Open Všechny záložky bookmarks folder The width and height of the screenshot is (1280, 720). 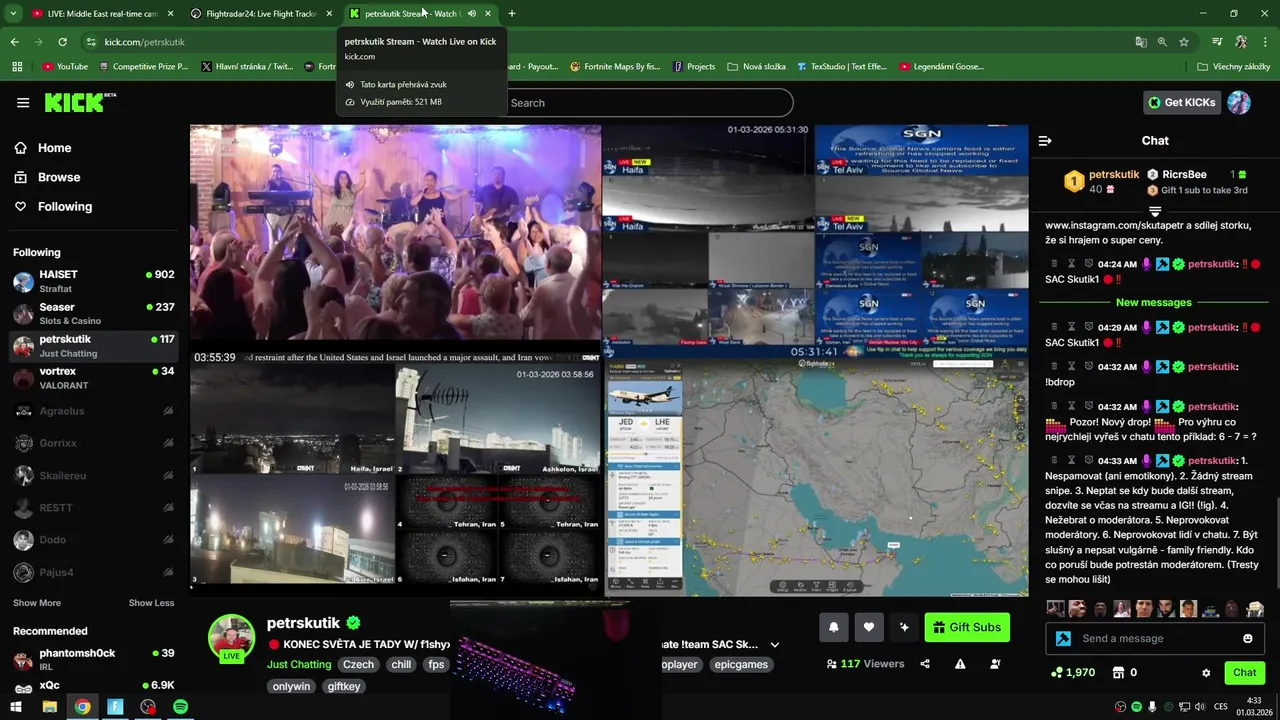pos(1233,67)
